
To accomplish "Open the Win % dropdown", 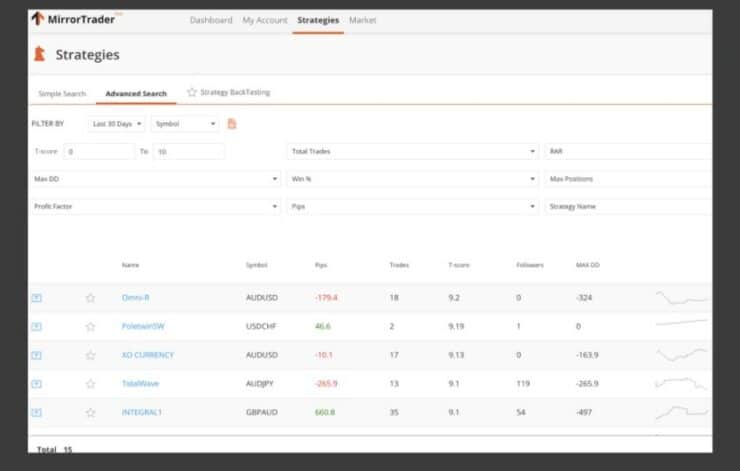I will coord(412,179).
